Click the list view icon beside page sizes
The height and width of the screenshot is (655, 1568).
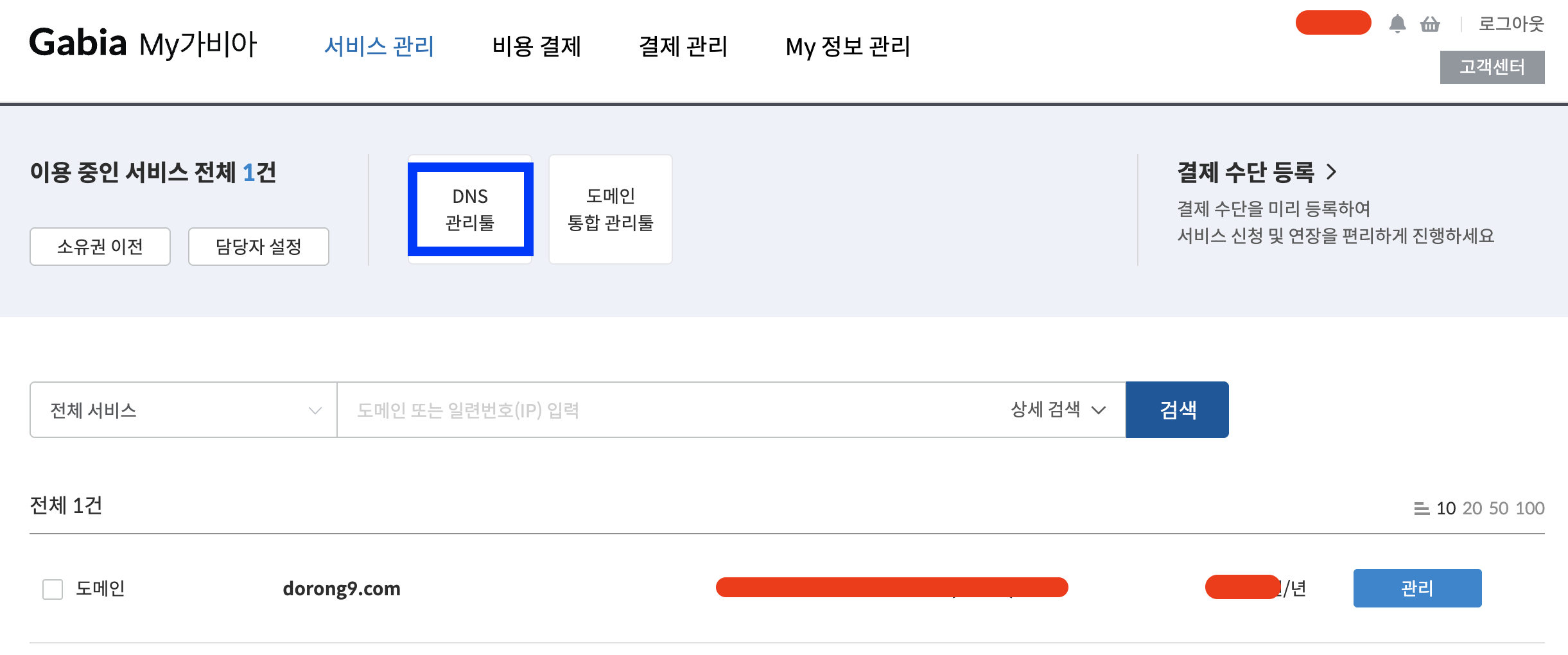1421,509
